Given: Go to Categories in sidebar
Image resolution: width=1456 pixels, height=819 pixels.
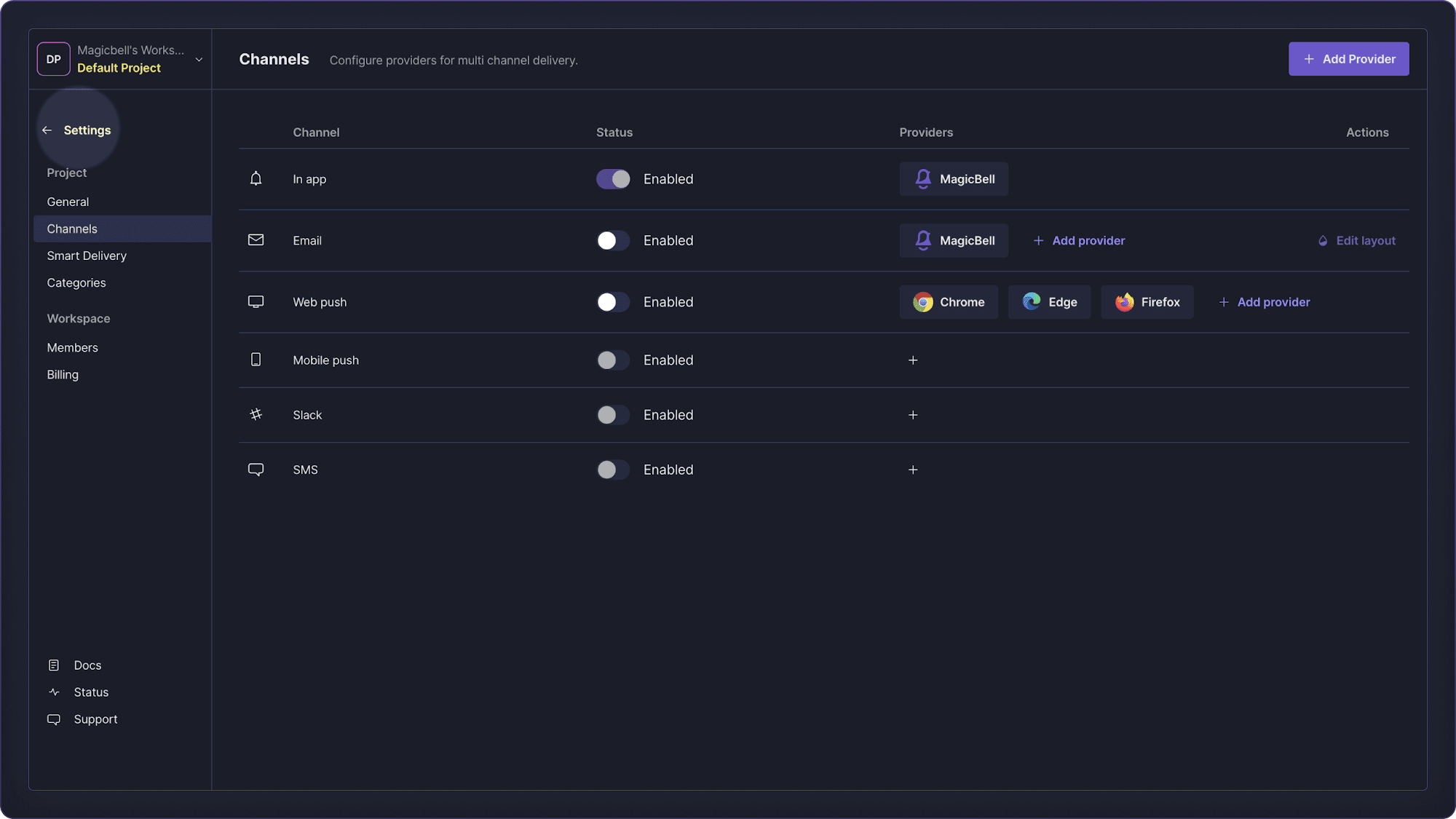Looking at the screenshot, I should tap(76, 282).
